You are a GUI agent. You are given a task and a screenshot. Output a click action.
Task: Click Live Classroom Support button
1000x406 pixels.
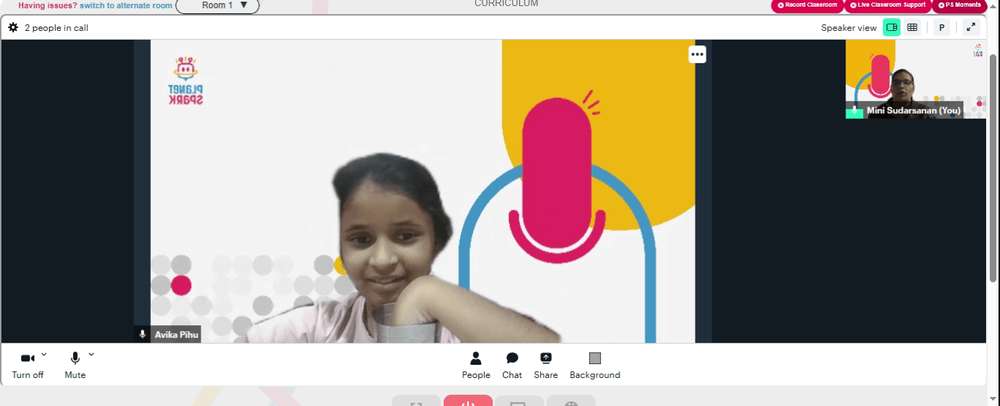pyautogui.click(x=888, y=5)
